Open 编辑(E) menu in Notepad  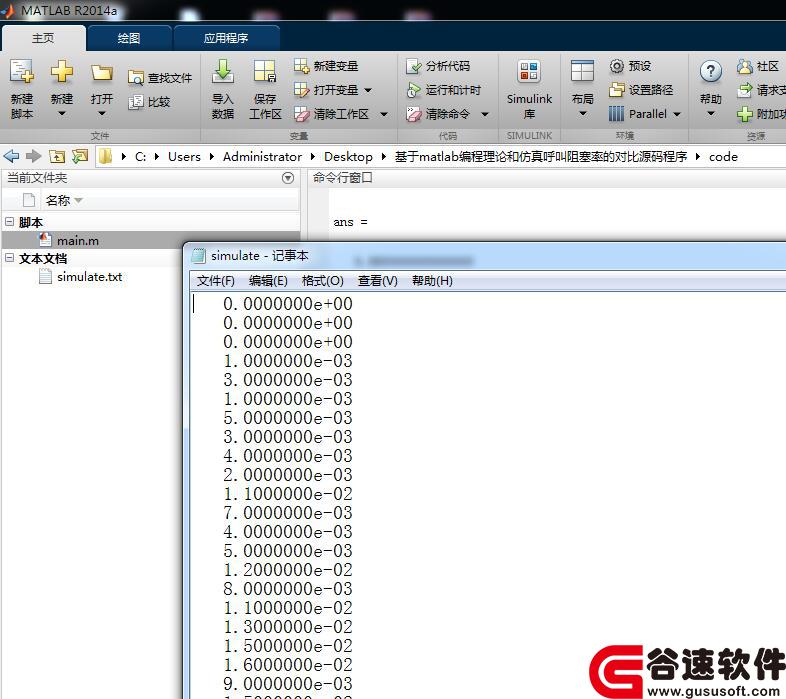pyautogui.click(x=268, y=281)
